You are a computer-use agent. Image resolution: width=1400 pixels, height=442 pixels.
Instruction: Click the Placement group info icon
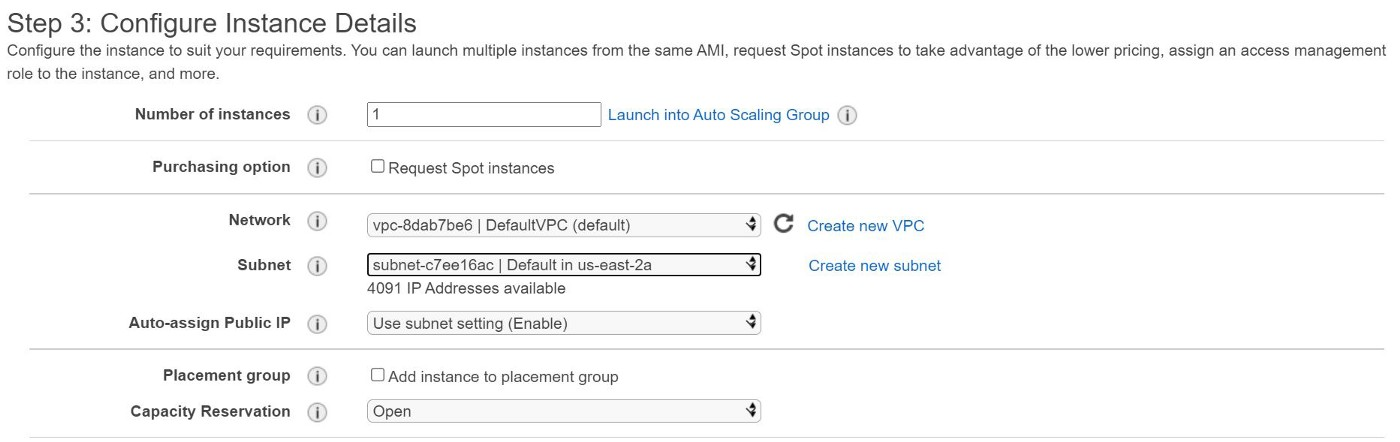pos(317,376)
